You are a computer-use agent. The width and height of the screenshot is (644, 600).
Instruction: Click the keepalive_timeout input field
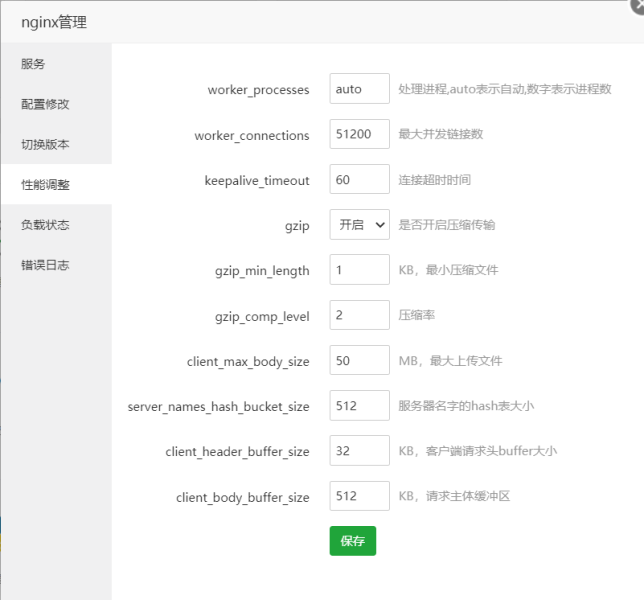pos(359,179)
